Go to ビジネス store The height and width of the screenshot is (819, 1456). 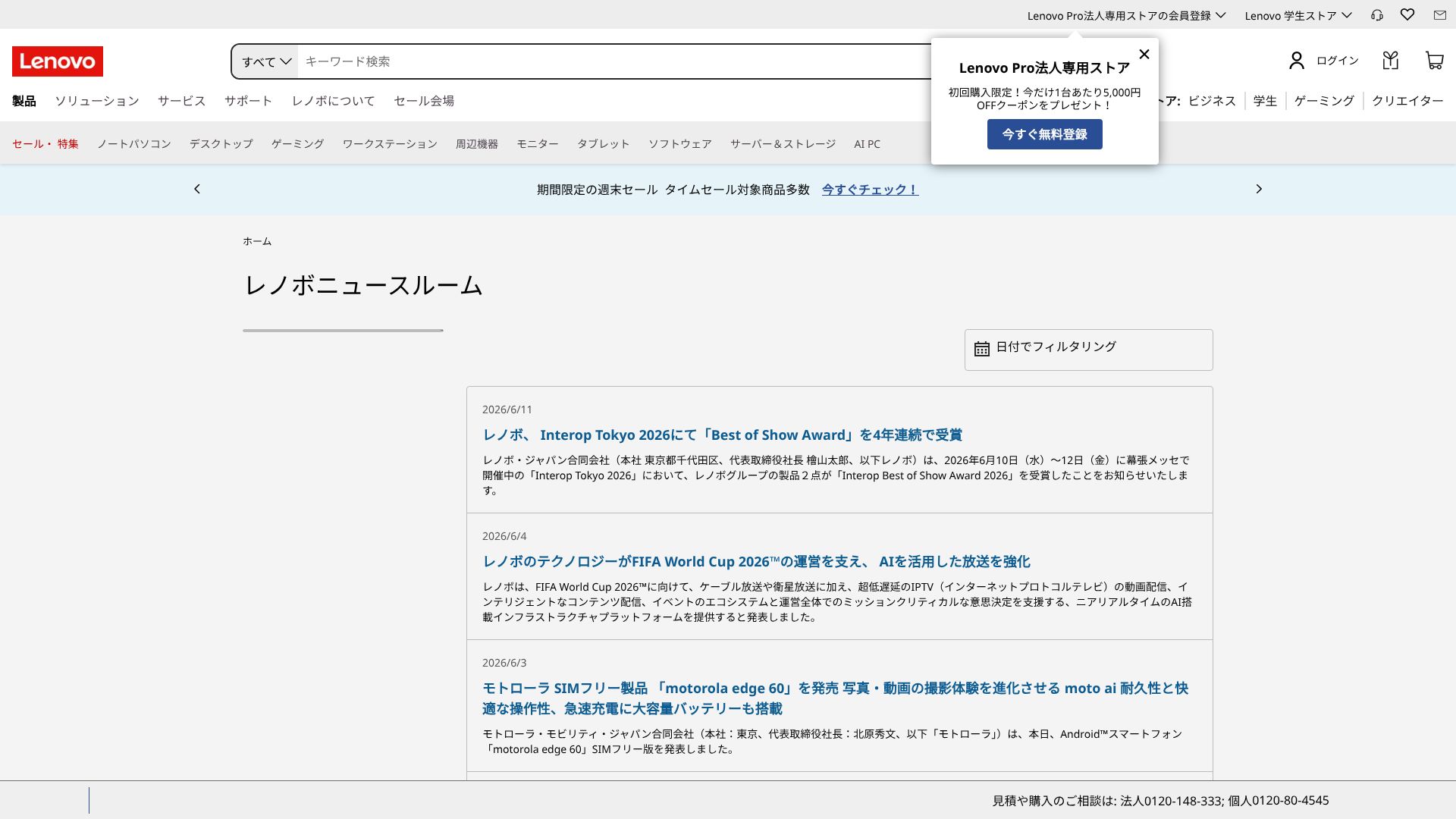(1212, 101)
